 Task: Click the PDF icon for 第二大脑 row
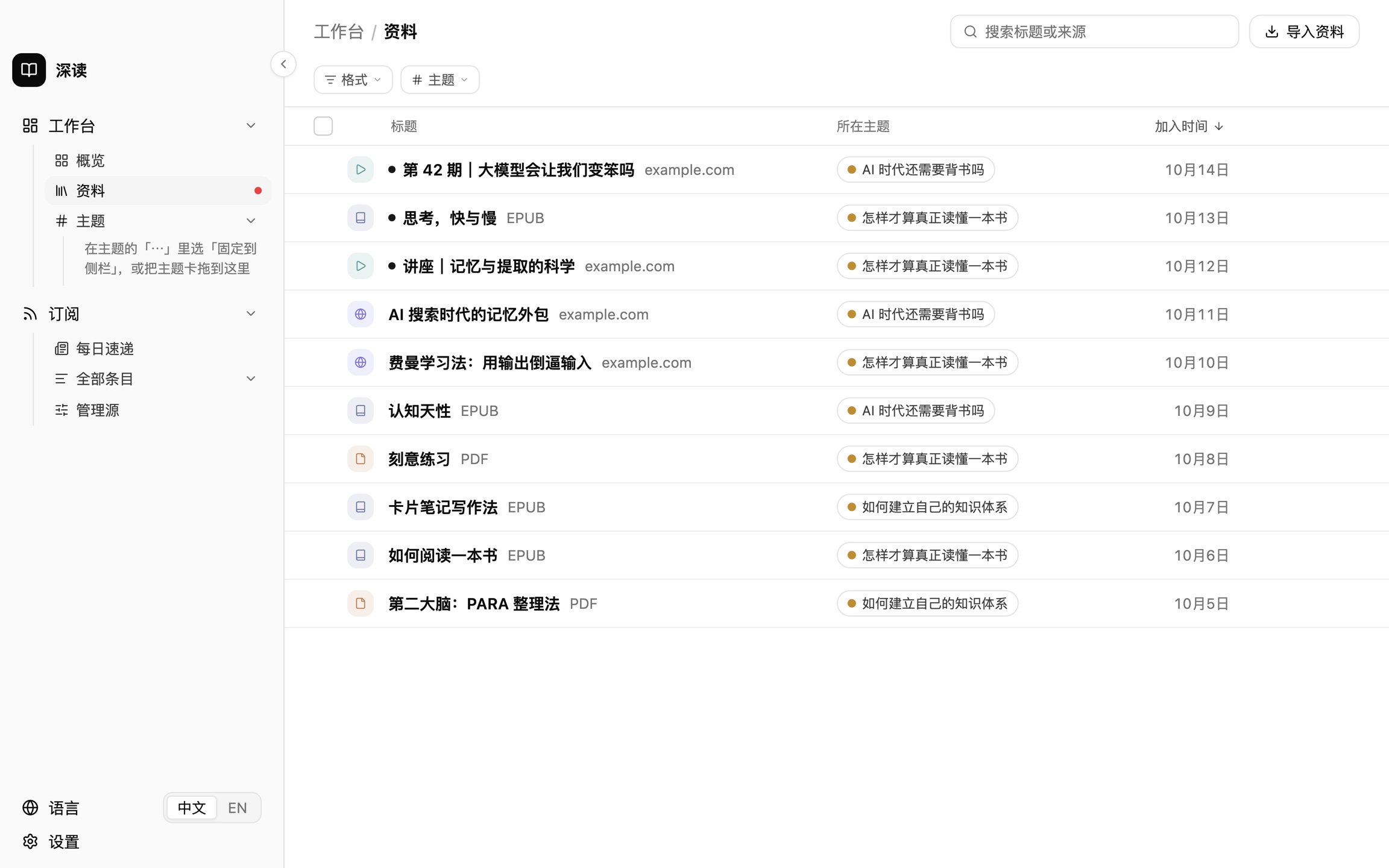click(x=361, y=603)
